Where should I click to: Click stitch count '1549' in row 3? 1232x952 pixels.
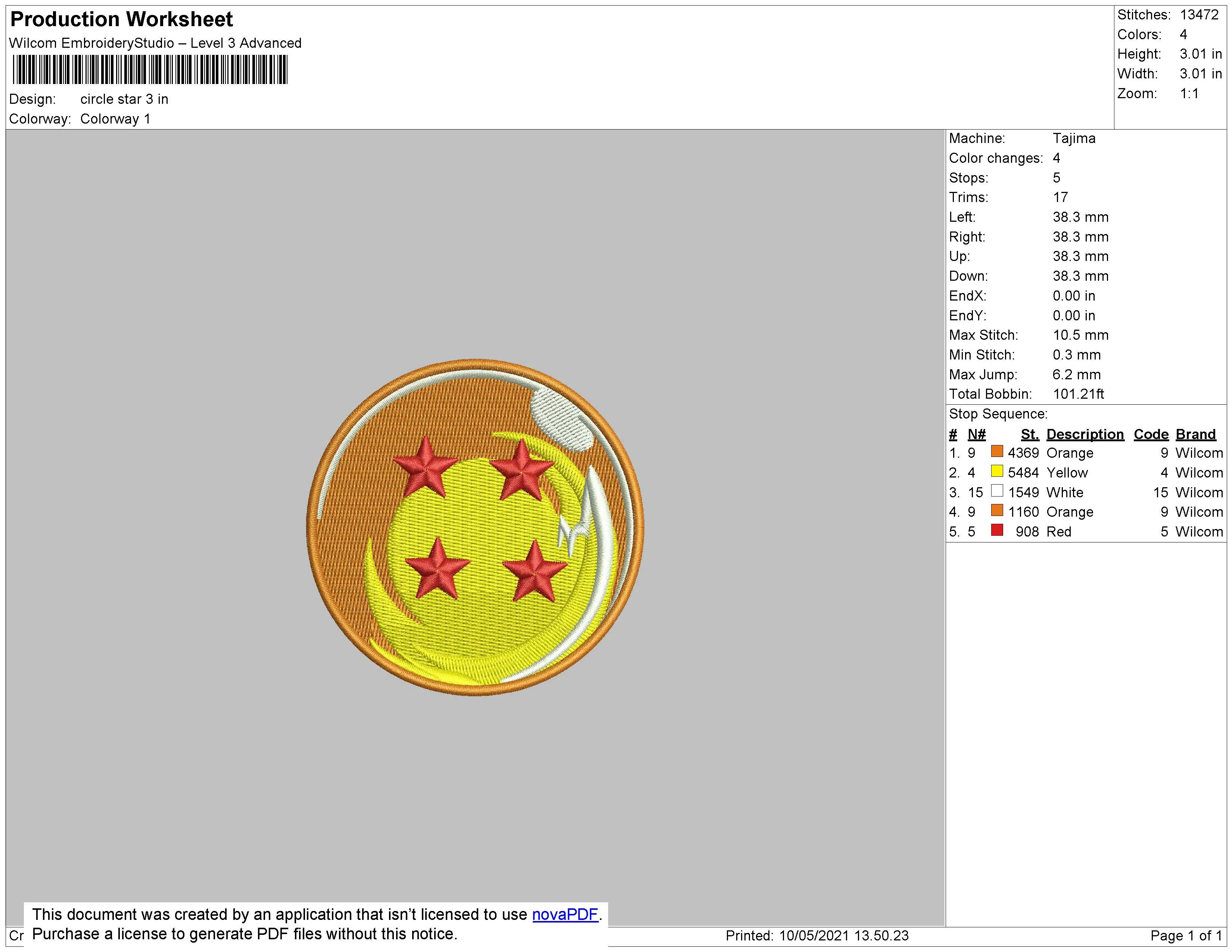[1023, 492]
